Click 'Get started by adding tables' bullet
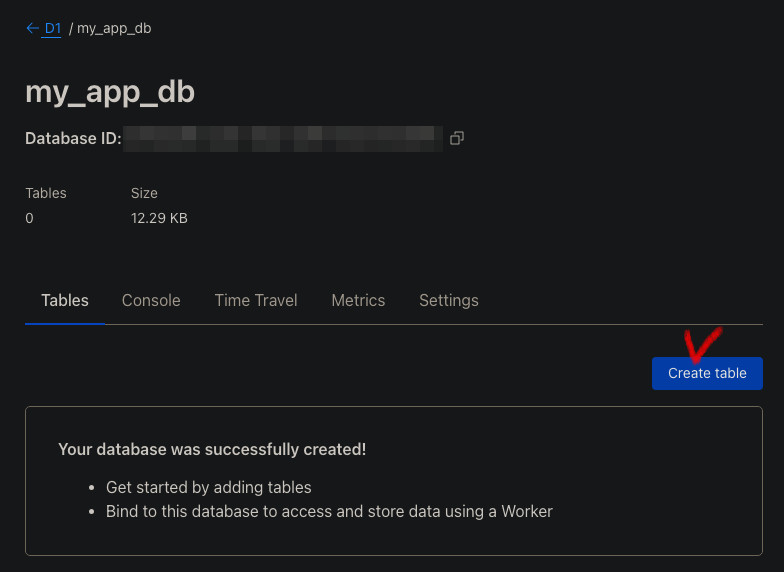The image size is (784, 572). [208, 488]
